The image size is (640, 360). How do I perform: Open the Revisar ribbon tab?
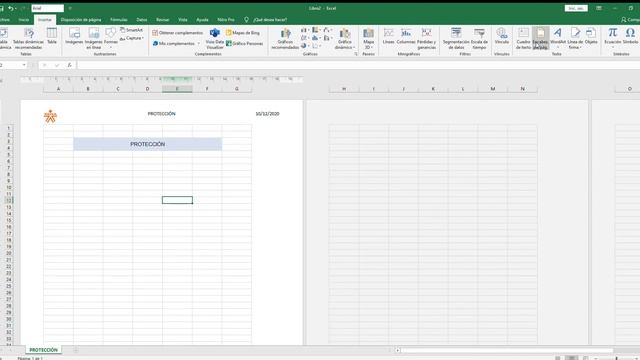[162, 20]
